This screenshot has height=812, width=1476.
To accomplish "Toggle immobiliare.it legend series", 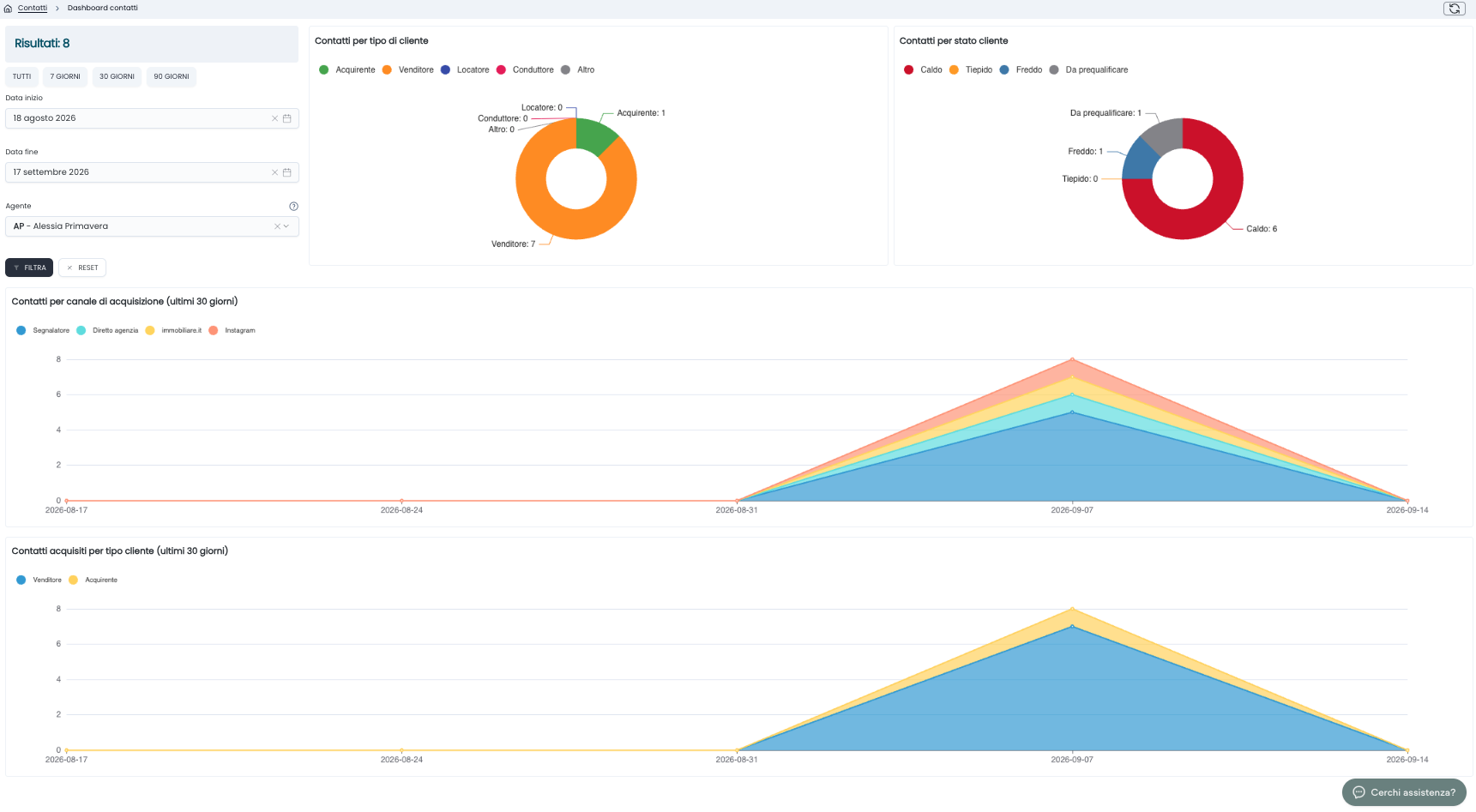I will click(x=173, y=331).
